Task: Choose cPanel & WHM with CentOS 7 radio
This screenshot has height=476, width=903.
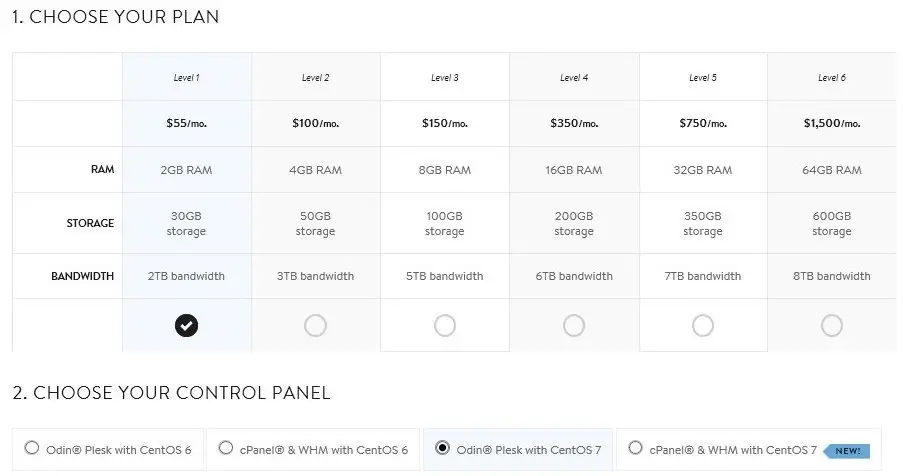Action: (x=635, y=448)
